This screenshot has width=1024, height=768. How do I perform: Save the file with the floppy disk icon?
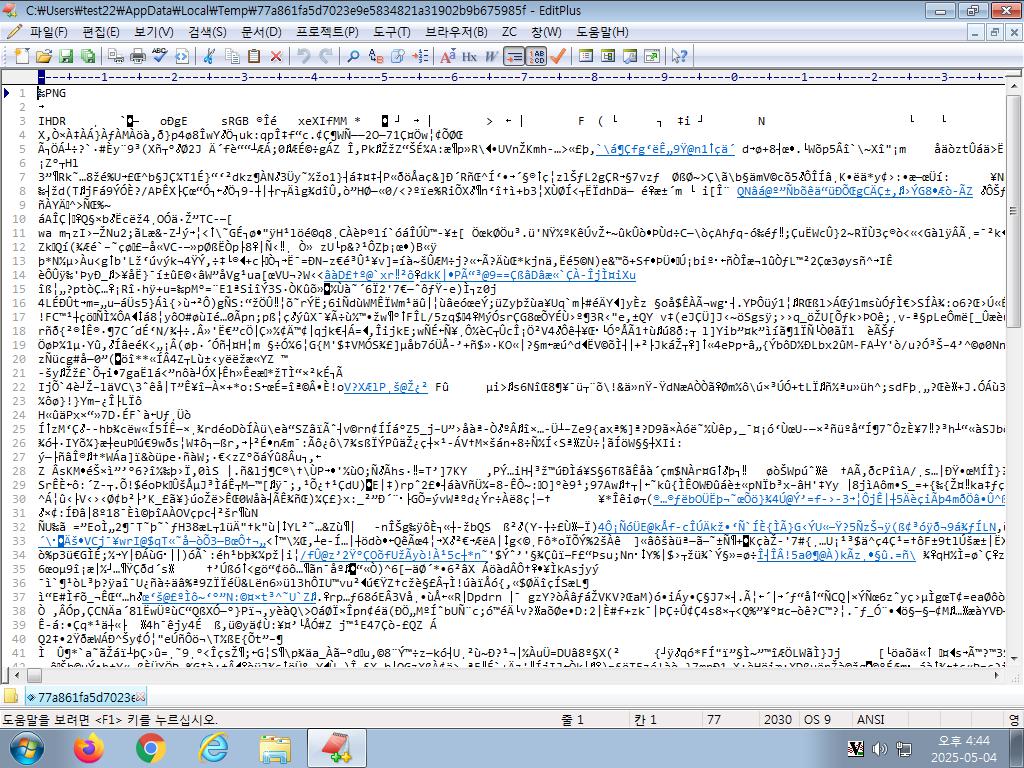(x=66, y=56)
